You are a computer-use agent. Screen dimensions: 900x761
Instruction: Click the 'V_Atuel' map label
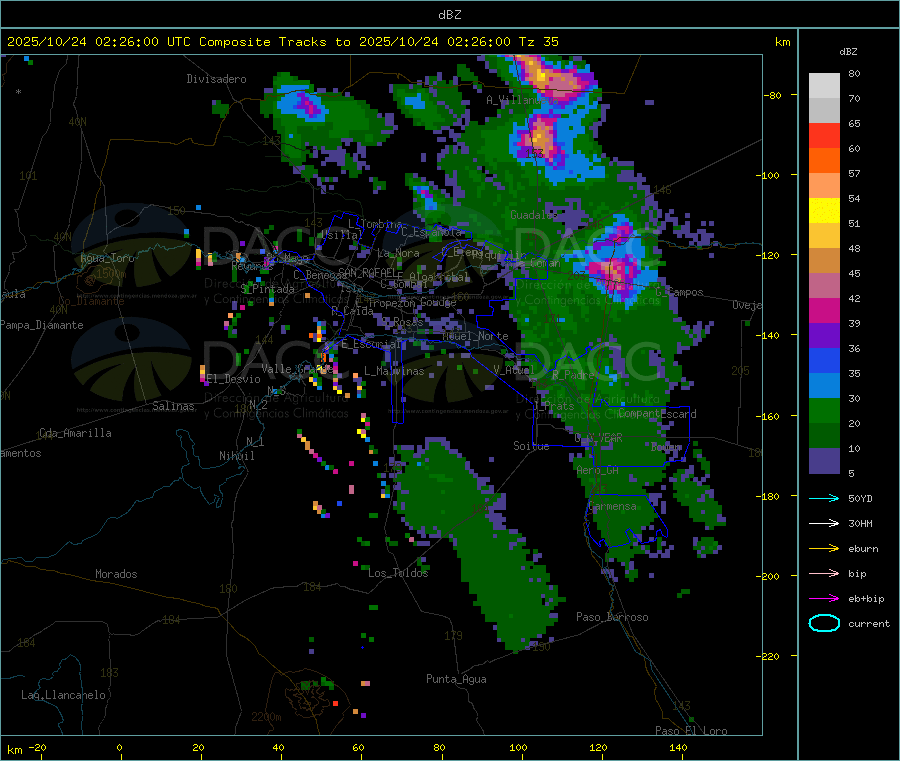[514, 370]
